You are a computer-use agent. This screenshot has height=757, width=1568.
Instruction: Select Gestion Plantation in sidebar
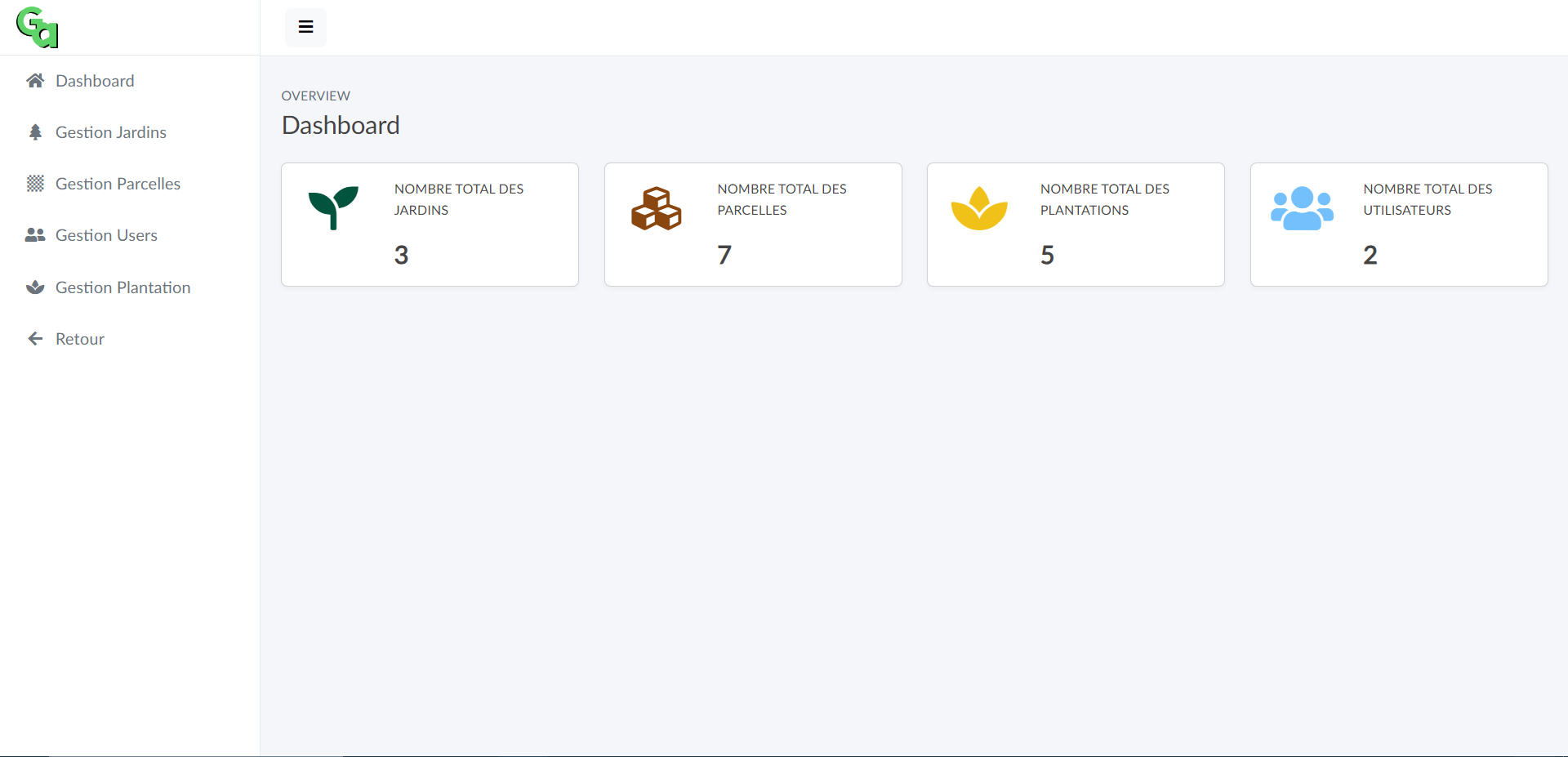[x=122, y=287]
